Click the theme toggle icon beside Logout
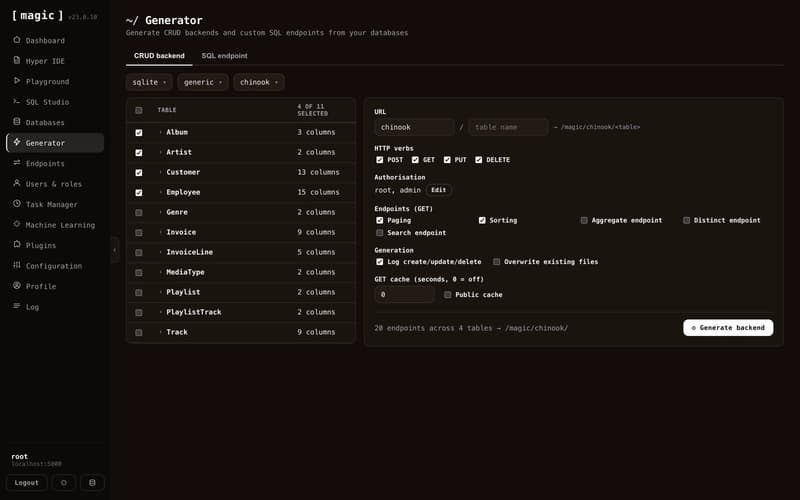This screenshot has width=800, height=500. pos(64,483)
